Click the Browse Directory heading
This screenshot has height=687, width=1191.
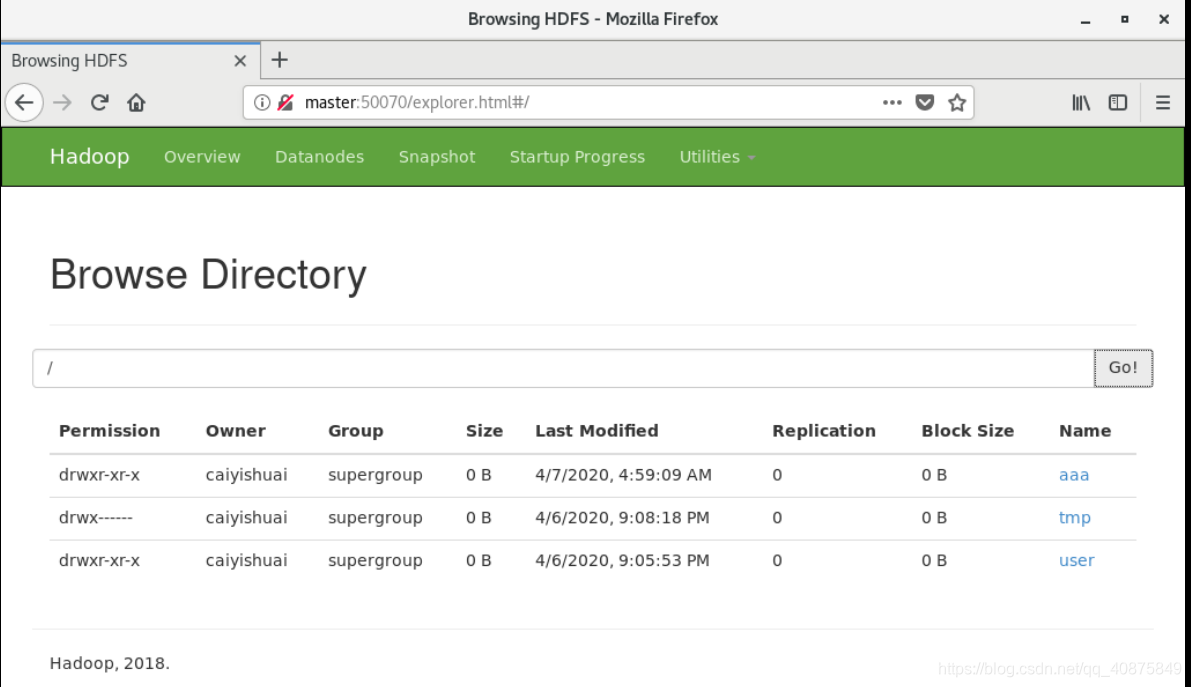tap(208, 275)
